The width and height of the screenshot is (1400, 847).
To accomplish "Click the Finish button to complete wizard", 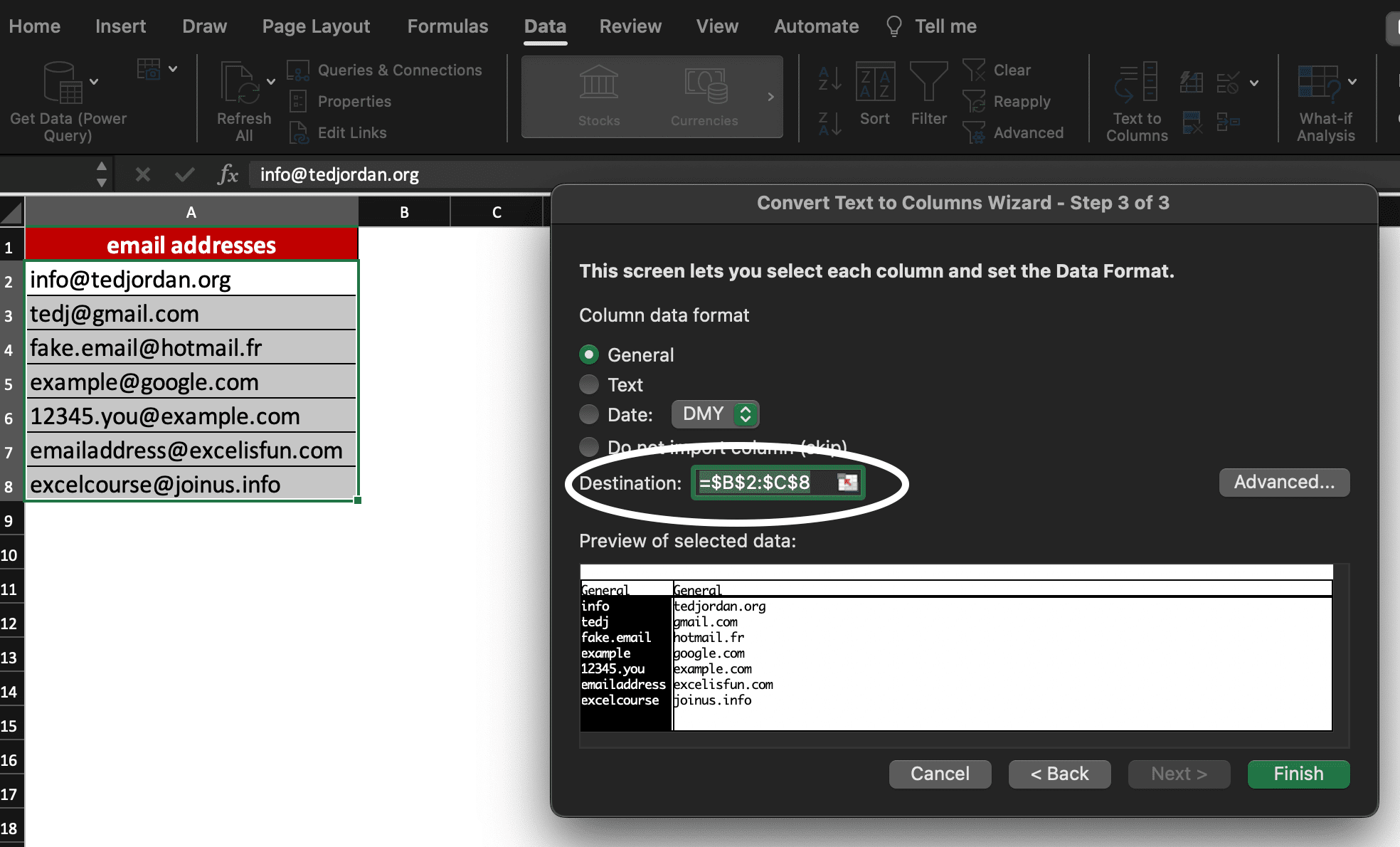I will 1298,773.
